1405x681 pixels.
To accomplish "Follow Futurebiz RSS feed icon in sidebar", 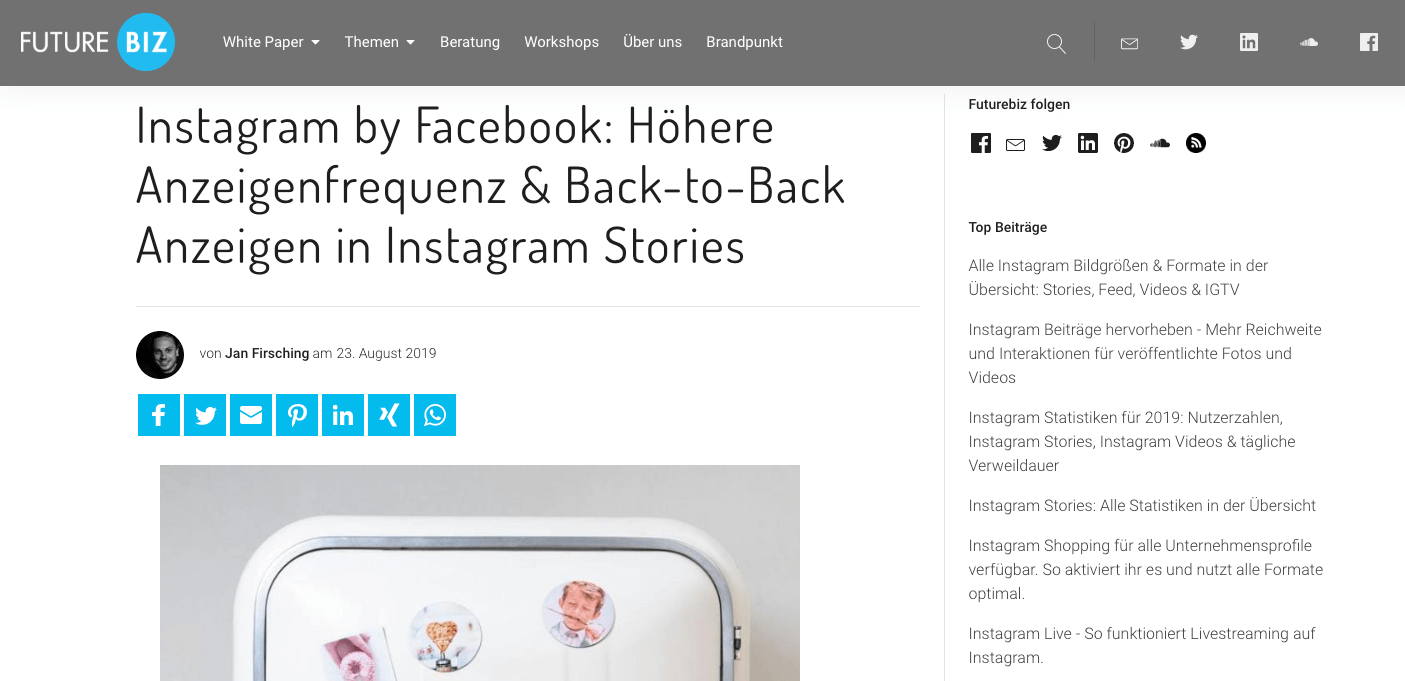I will click(x=1196, y=143).
